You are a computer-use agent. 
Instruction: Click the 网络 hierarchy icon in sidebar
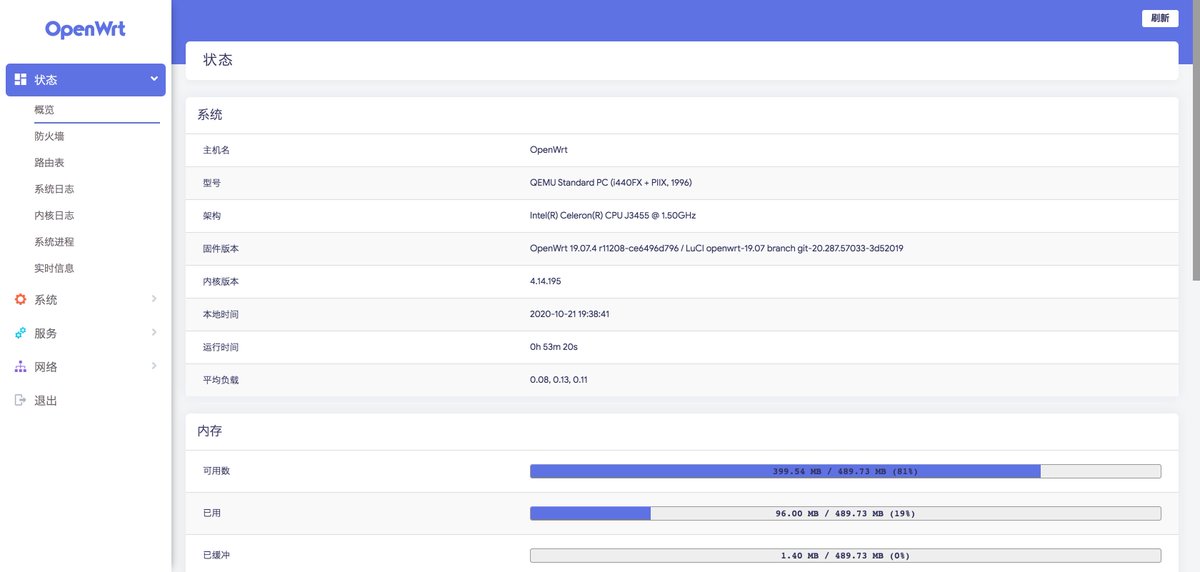click(x=20, y=367)
